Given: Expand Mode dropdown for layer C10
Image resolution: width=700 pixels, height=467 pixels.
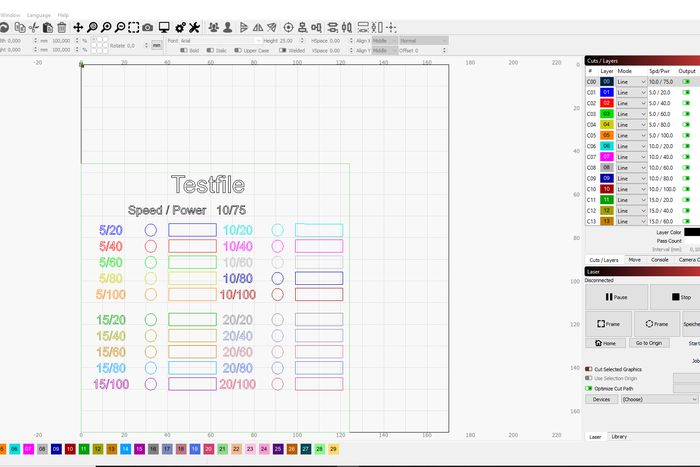Looking at the screenshot, I should (631, 188).
